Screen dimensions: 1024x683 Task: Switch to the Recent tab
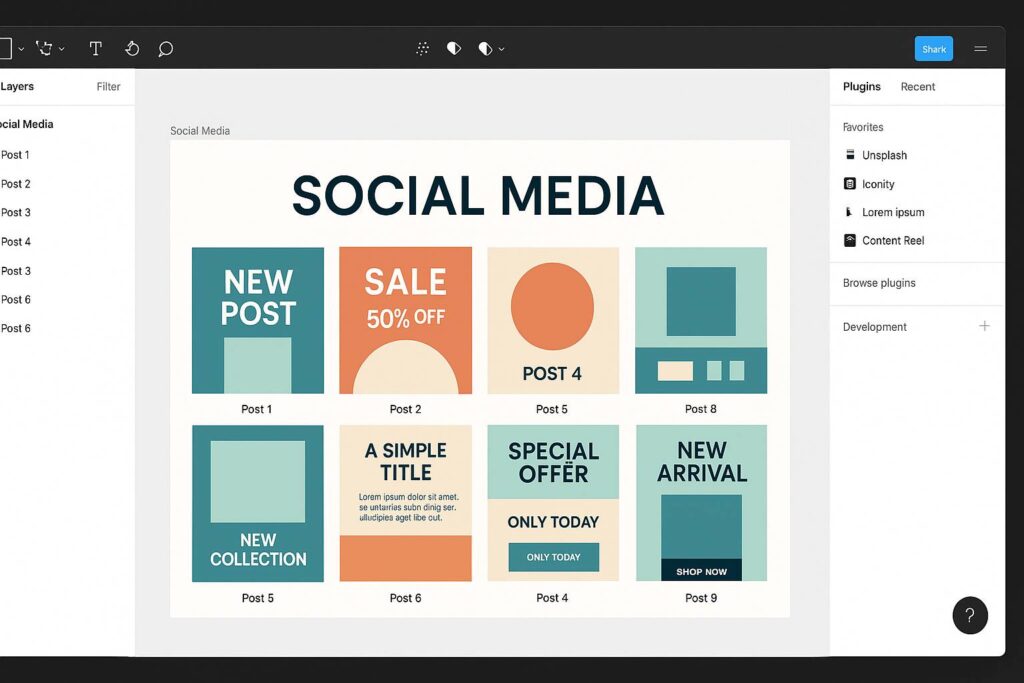pyautogui.click(x=917, y=87)
